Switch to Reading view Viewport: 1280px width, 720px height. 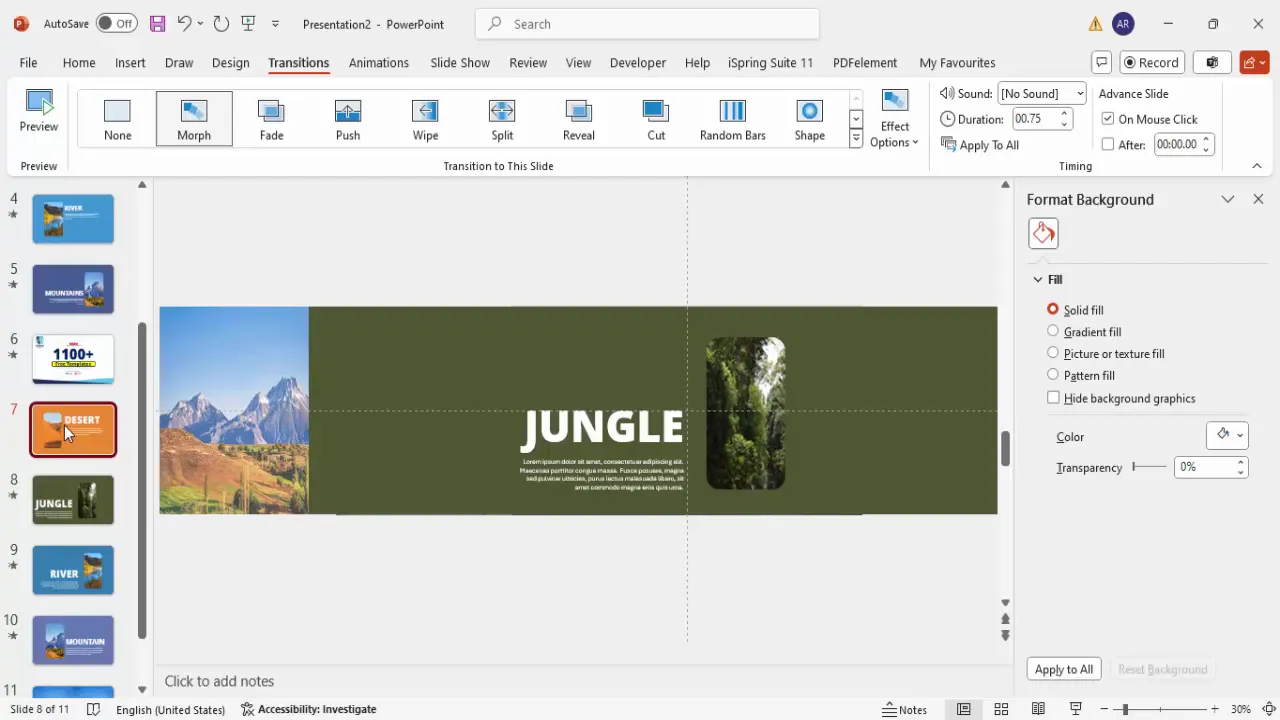tap(1038, 709)
